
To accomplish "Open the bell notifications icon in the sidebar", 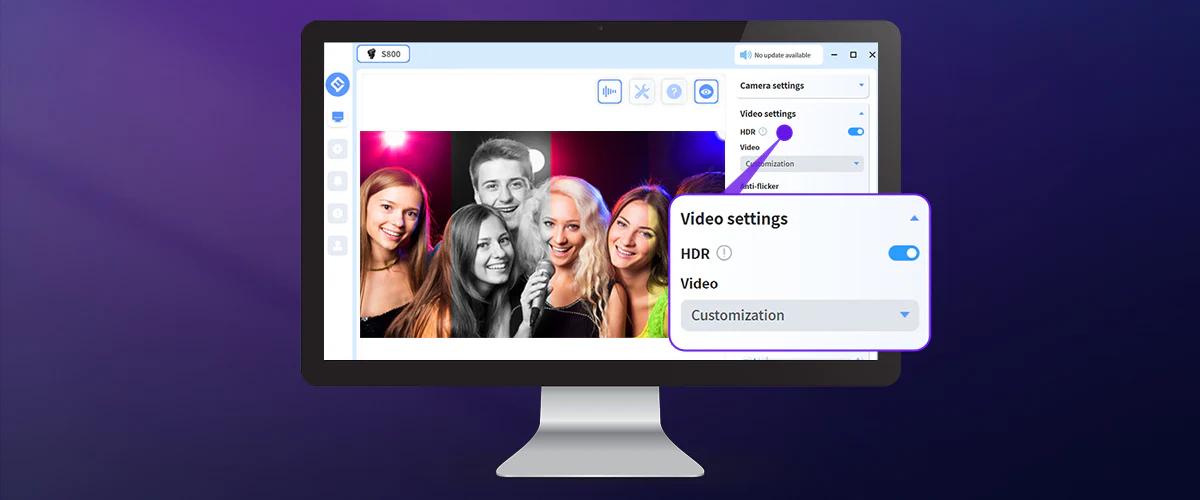I will coord(338,181).
